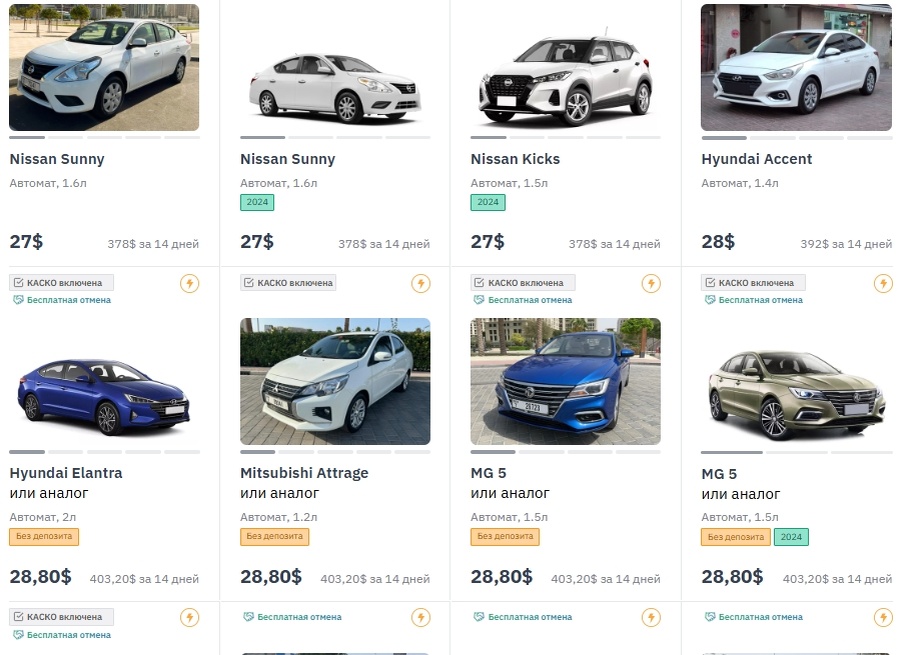Viewport: 911px width, 655px height.
Task: Tap the lightning icon on olive-green MG 5 card
Action: coord(883,284)
